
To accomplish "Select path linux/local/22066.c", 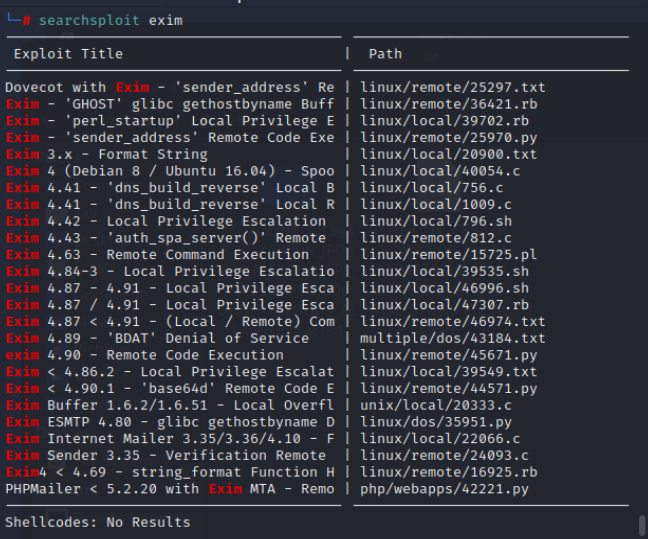I will tap(440, 439).
